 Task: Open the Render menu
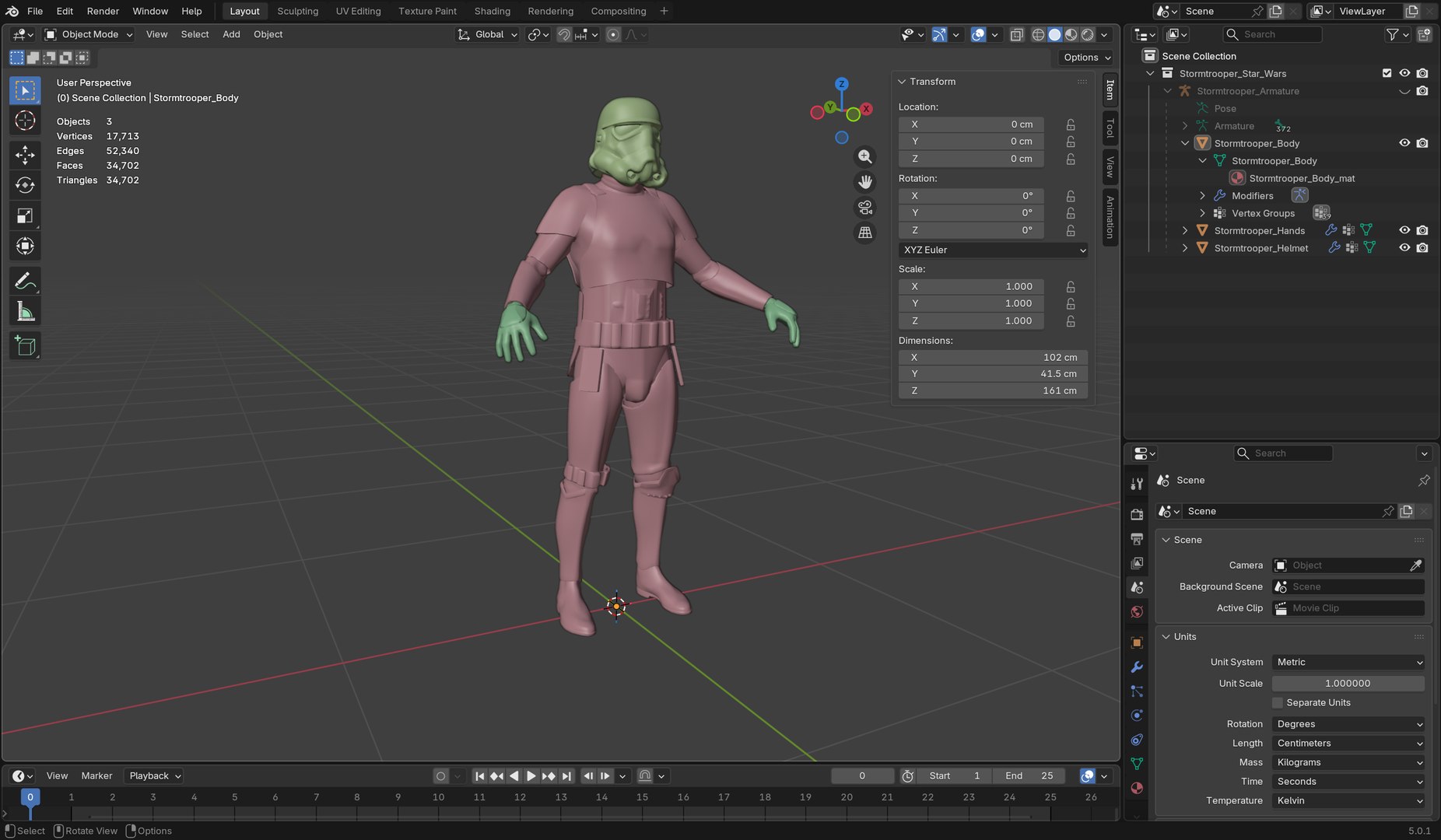click(x=103, y=11)
